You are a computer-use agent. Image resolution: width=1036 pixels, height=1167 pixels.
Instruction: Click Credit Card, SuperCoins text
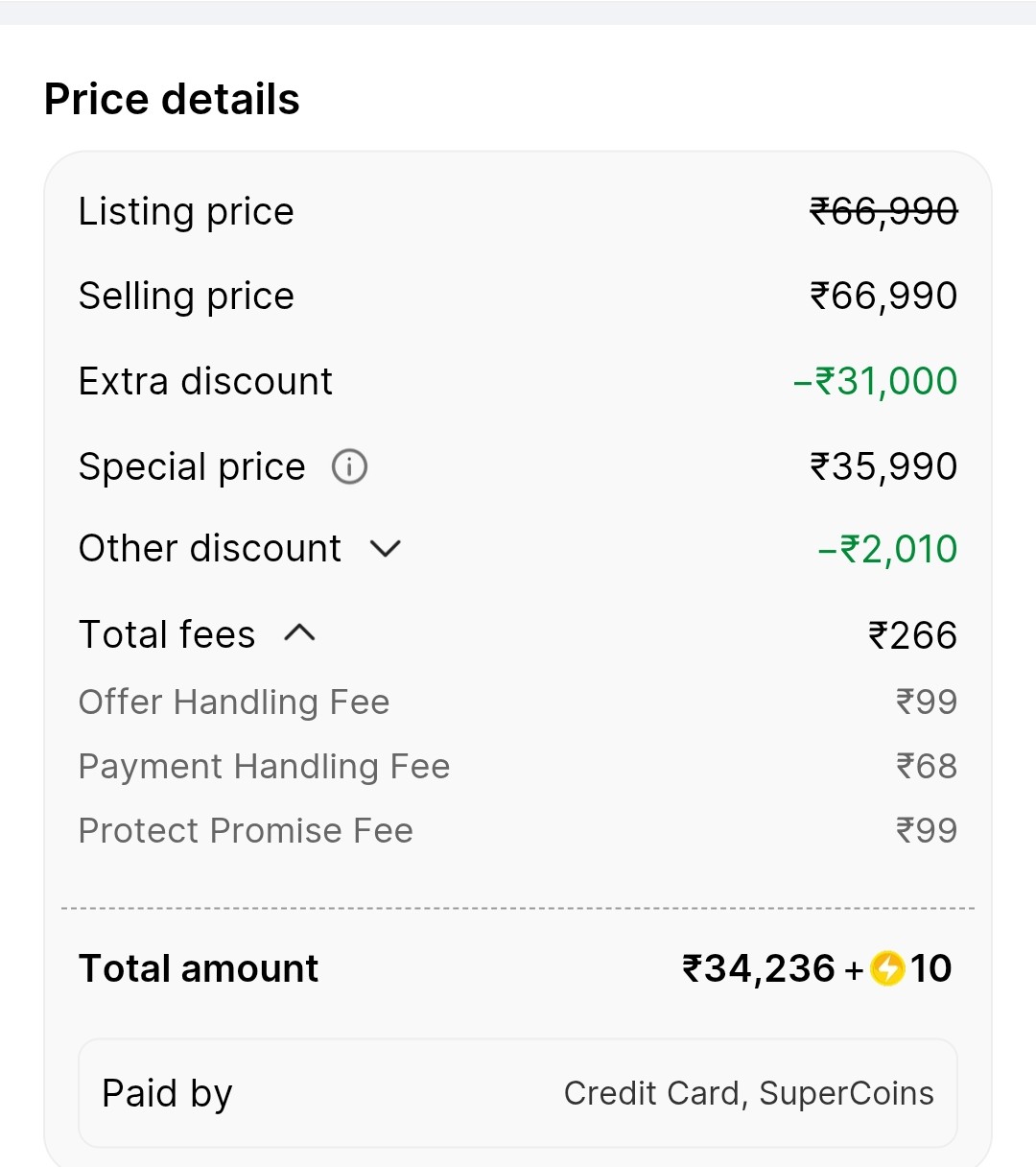click(748, 1093)
